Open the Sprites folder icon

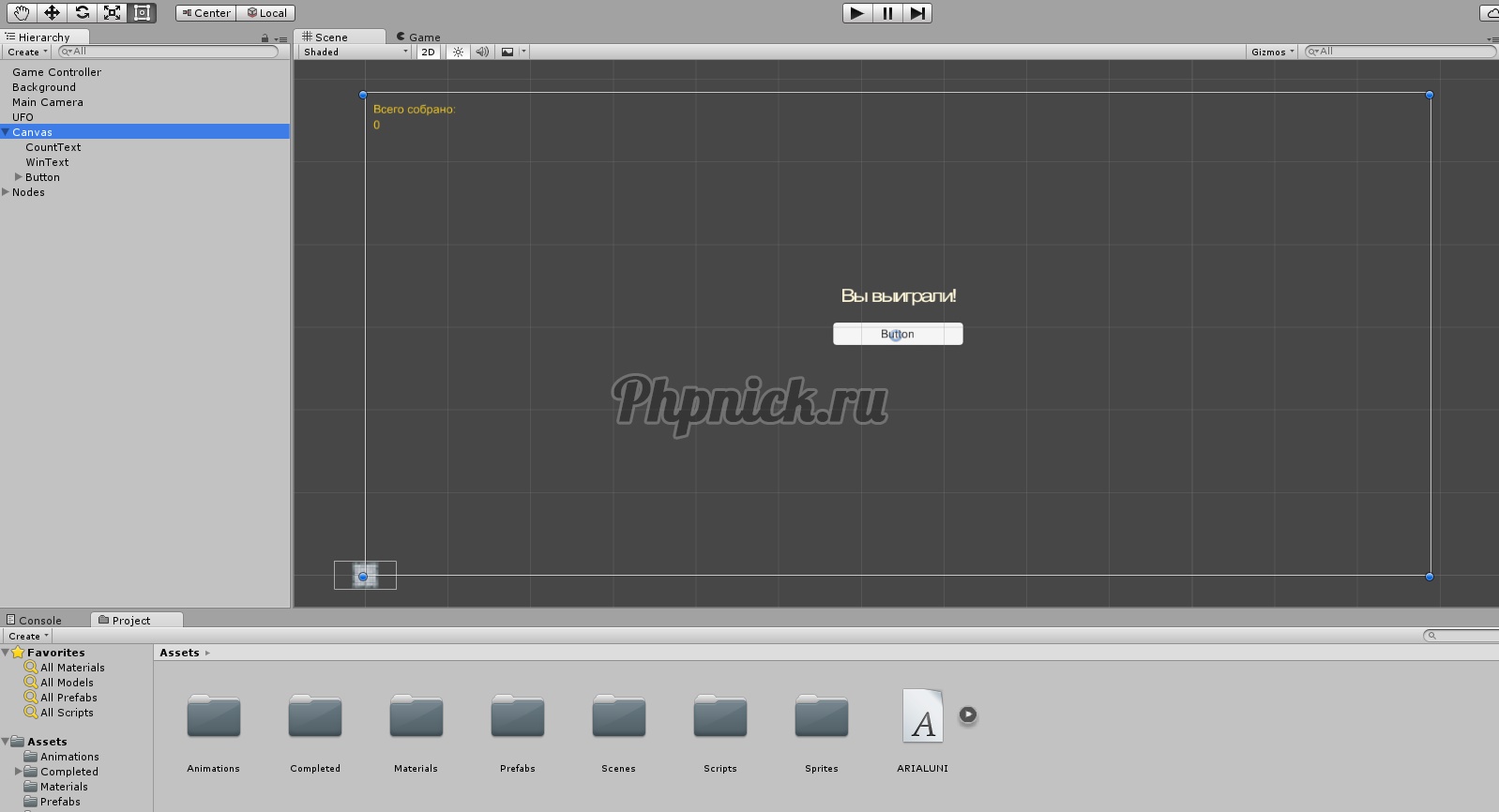pyautogui.click(x=822, y=716)
